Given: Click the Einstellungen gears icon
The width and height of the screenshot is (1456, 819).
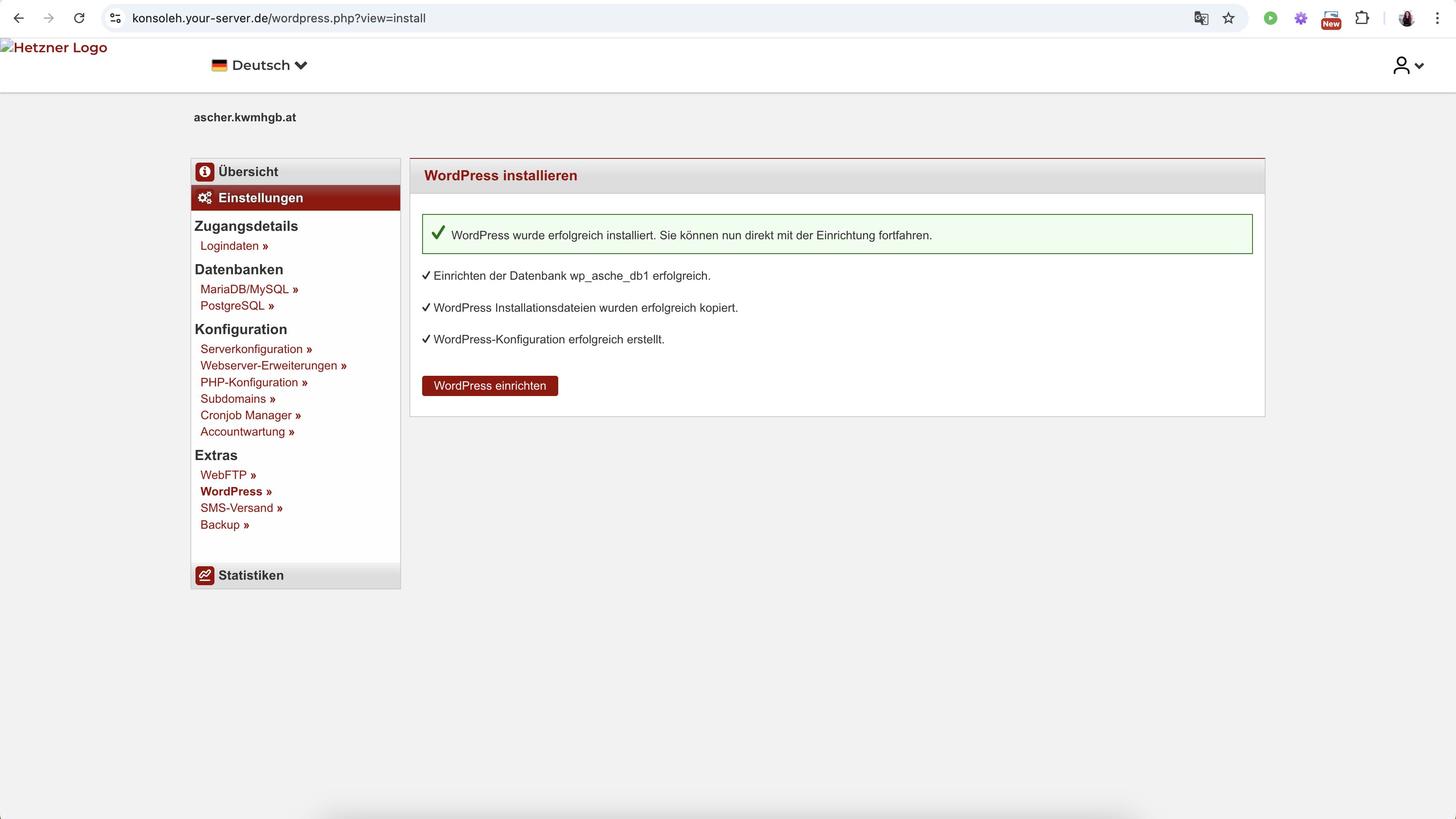Looking at the screenshot, I should click(x=205, y=198).
